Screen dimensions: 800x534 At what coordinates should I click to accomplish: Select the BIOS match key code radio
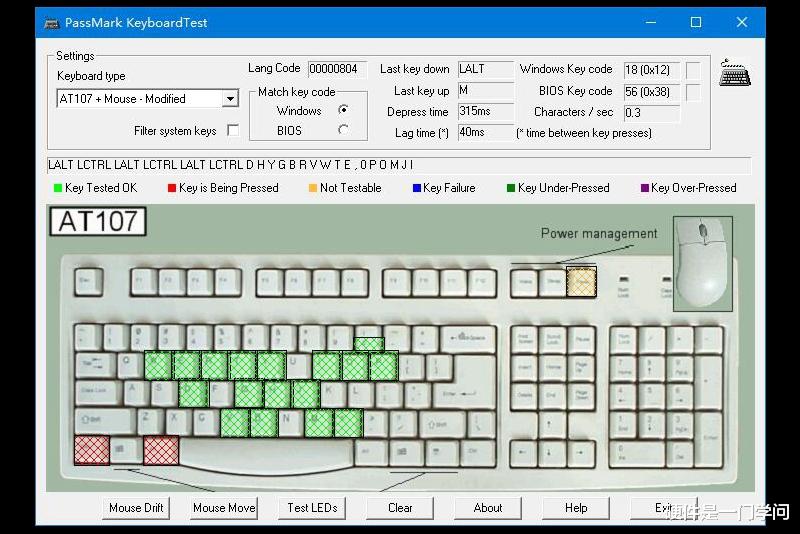343,131
